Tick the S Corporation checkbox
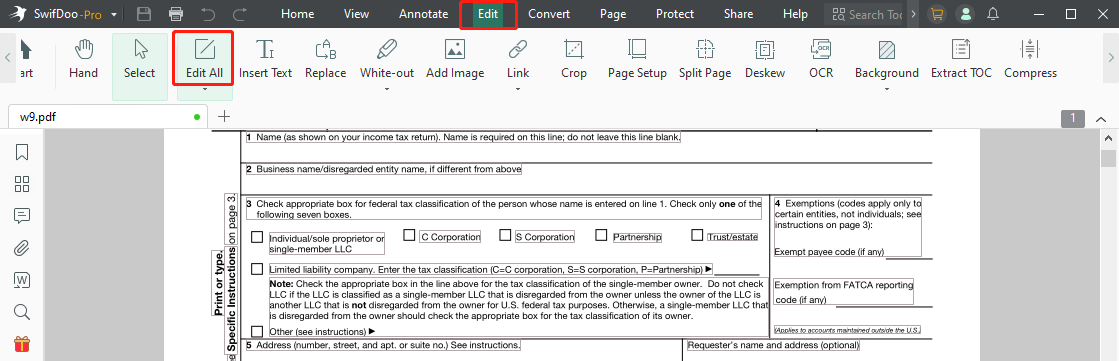 coord(505,235)
